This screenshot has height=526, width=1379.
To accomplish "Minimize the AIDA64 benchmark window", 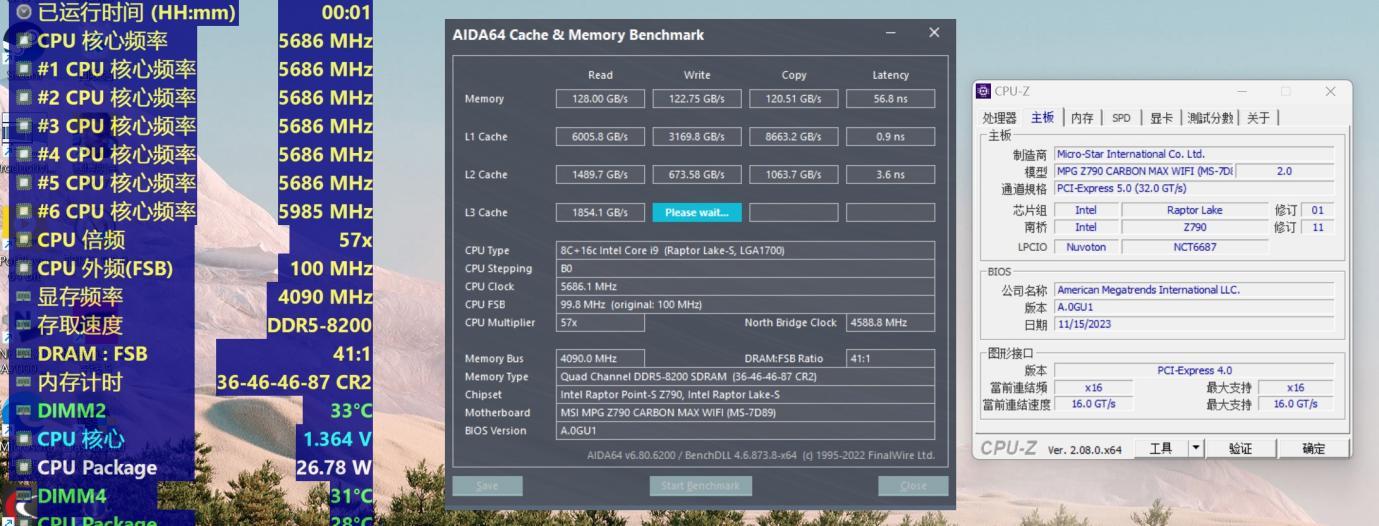I will (891, 33).
